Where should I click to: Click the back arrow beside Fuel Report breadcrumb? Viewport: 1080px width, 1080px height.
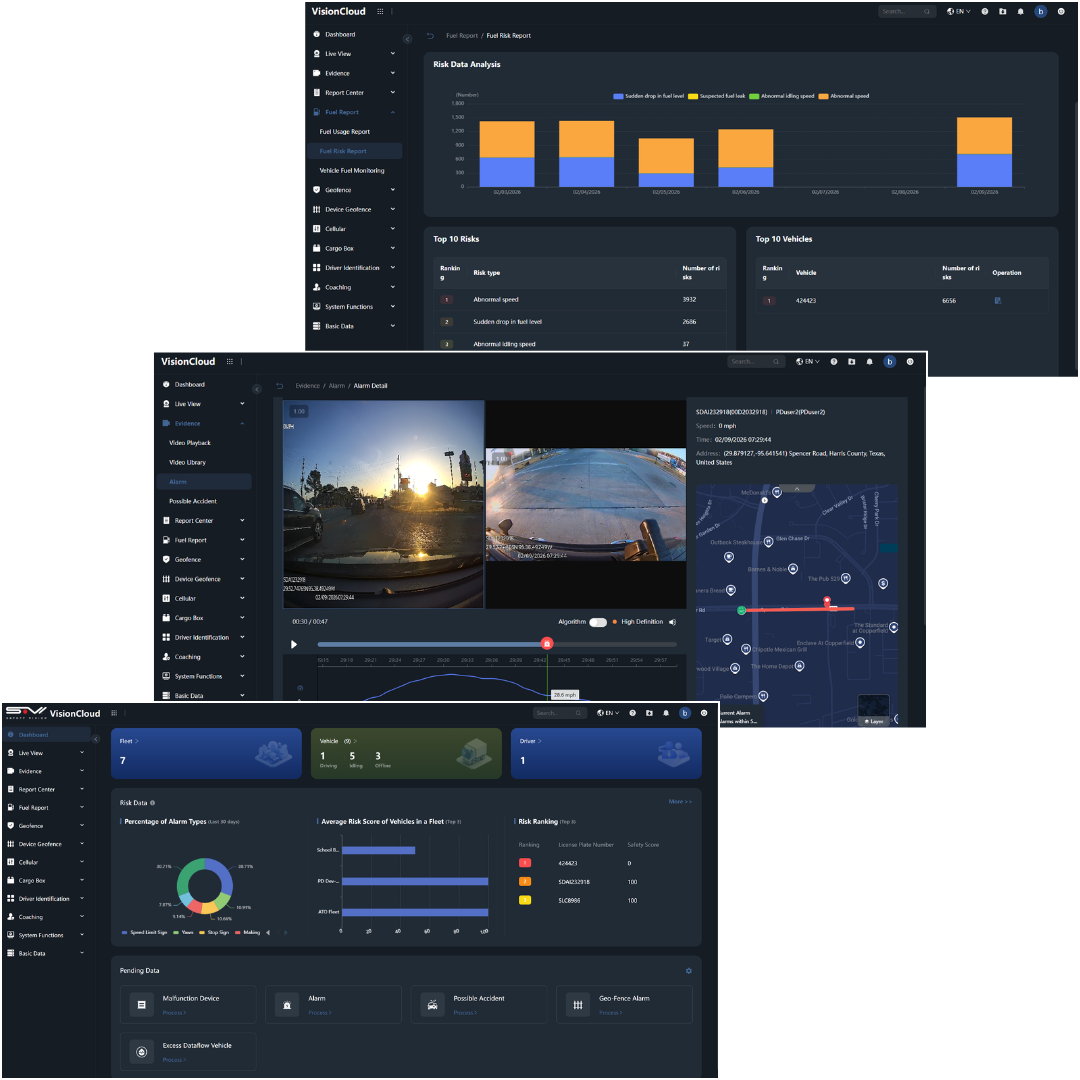click(x=430, y=36)
